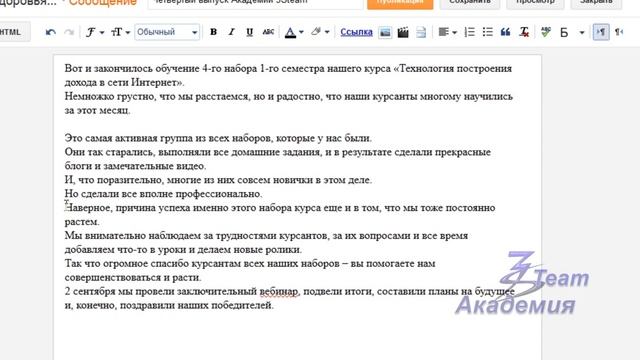The width and height of the screenshot is (640, 360).
Task: Insert a video with the clapperboard icon
Action: (x=403, y=32)
